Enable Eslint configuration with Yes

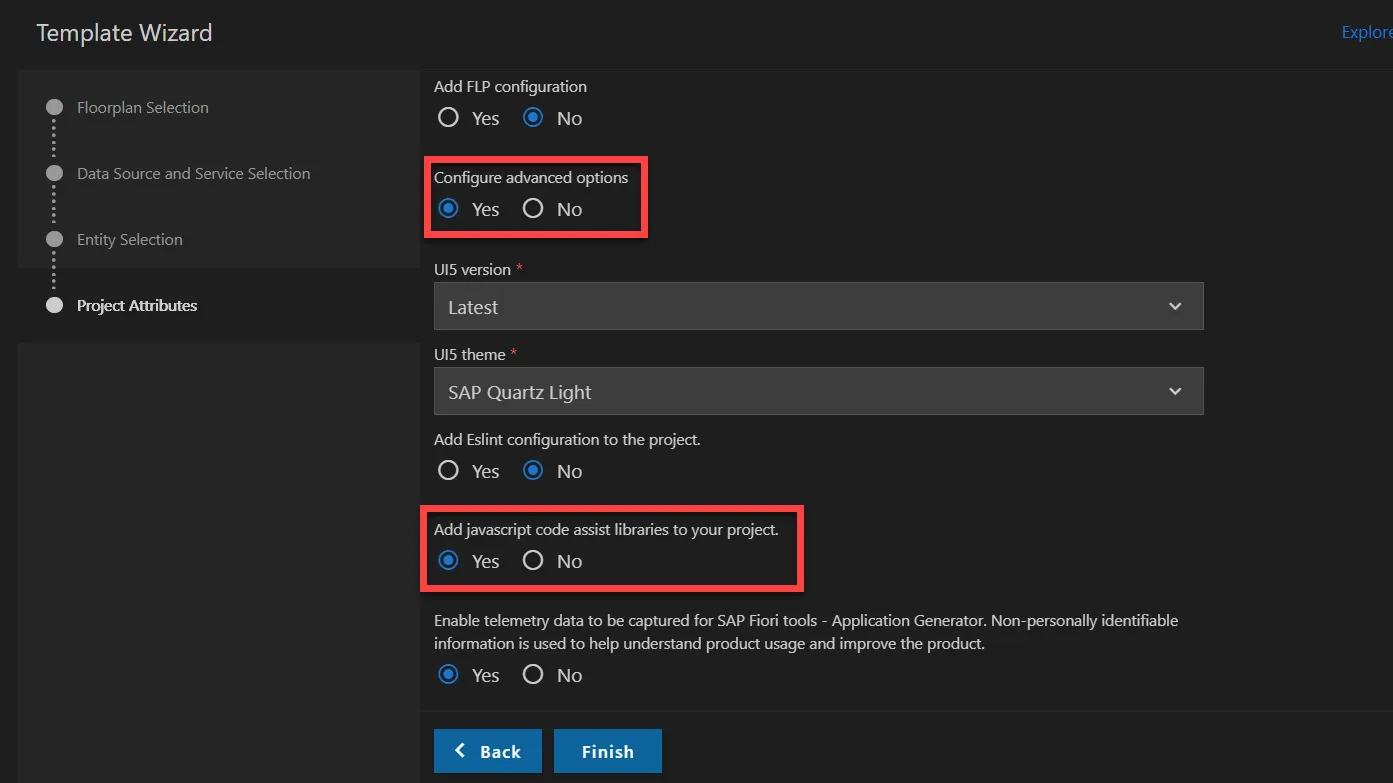(449, 471)
